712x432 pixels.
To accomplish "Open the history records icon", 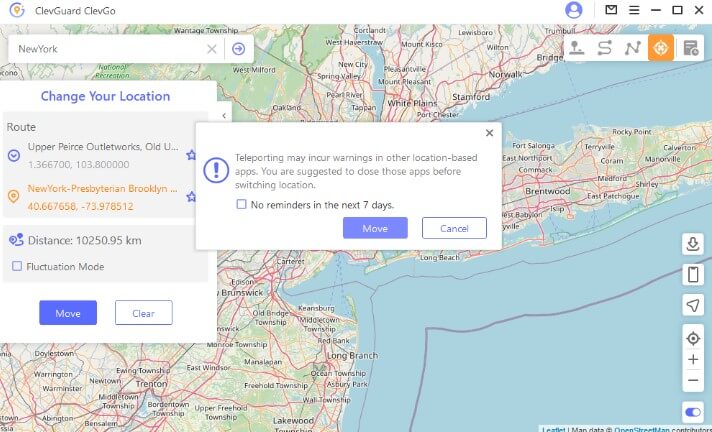I will tap(691, 48).
